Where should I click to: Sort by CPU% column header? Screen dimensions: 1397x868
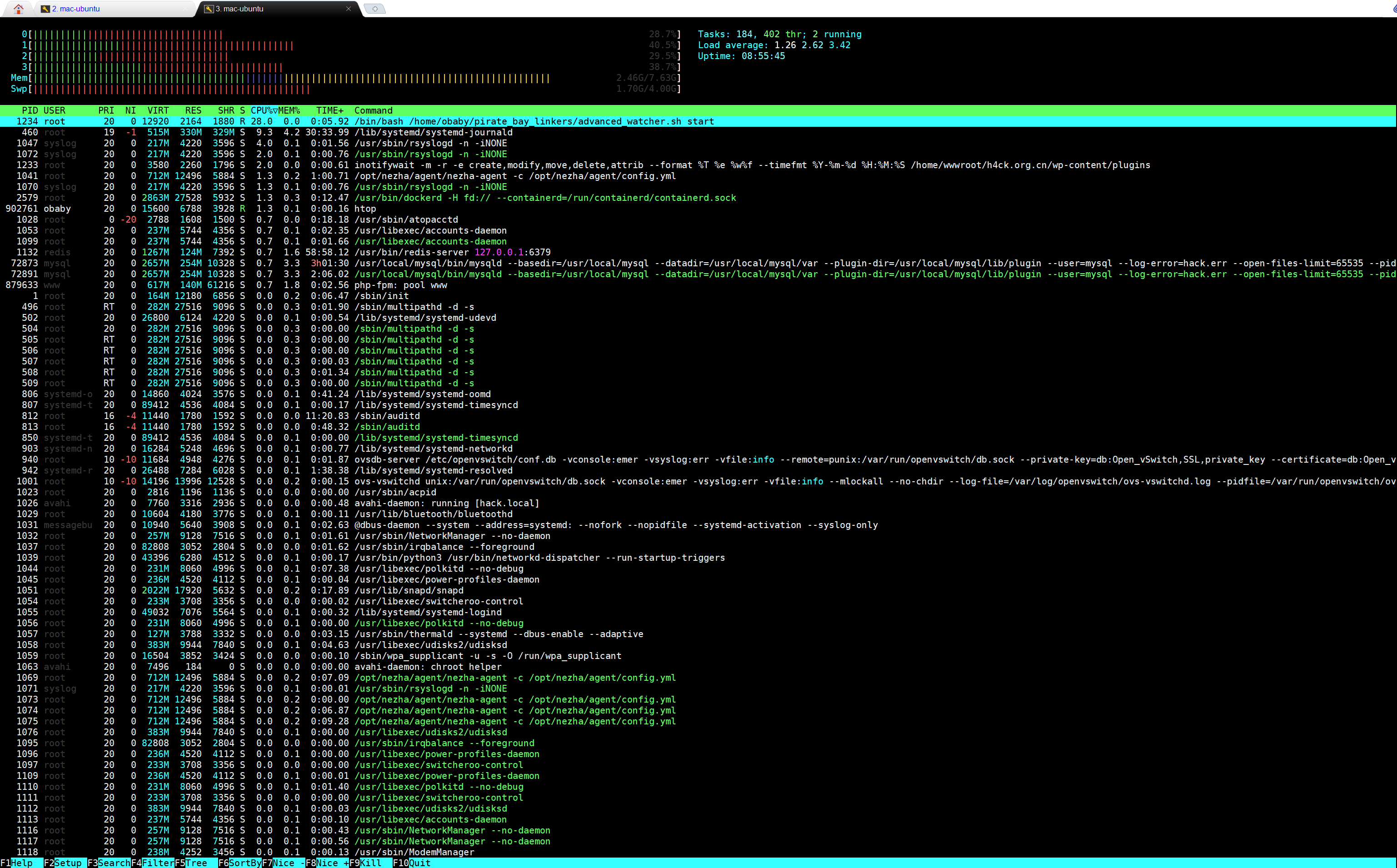(x=264, y=110)
